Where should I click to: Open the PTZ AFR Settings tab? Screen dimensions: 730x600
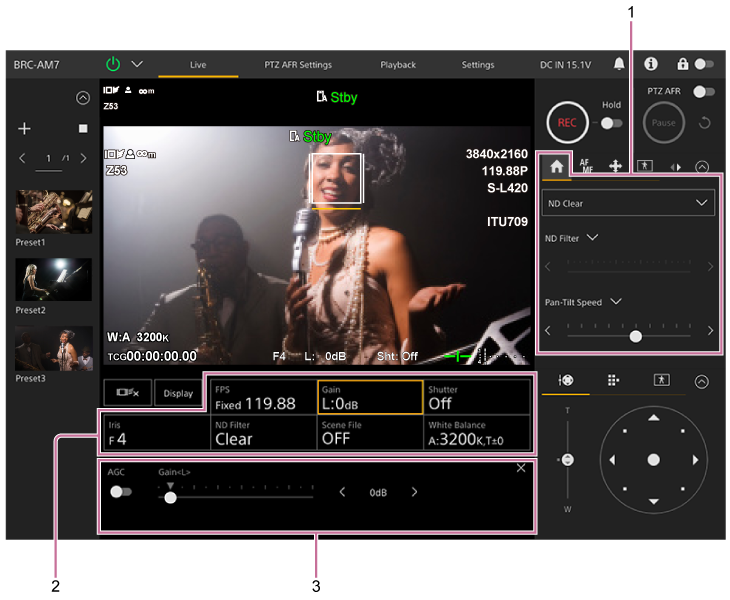[x=298, y=65]
